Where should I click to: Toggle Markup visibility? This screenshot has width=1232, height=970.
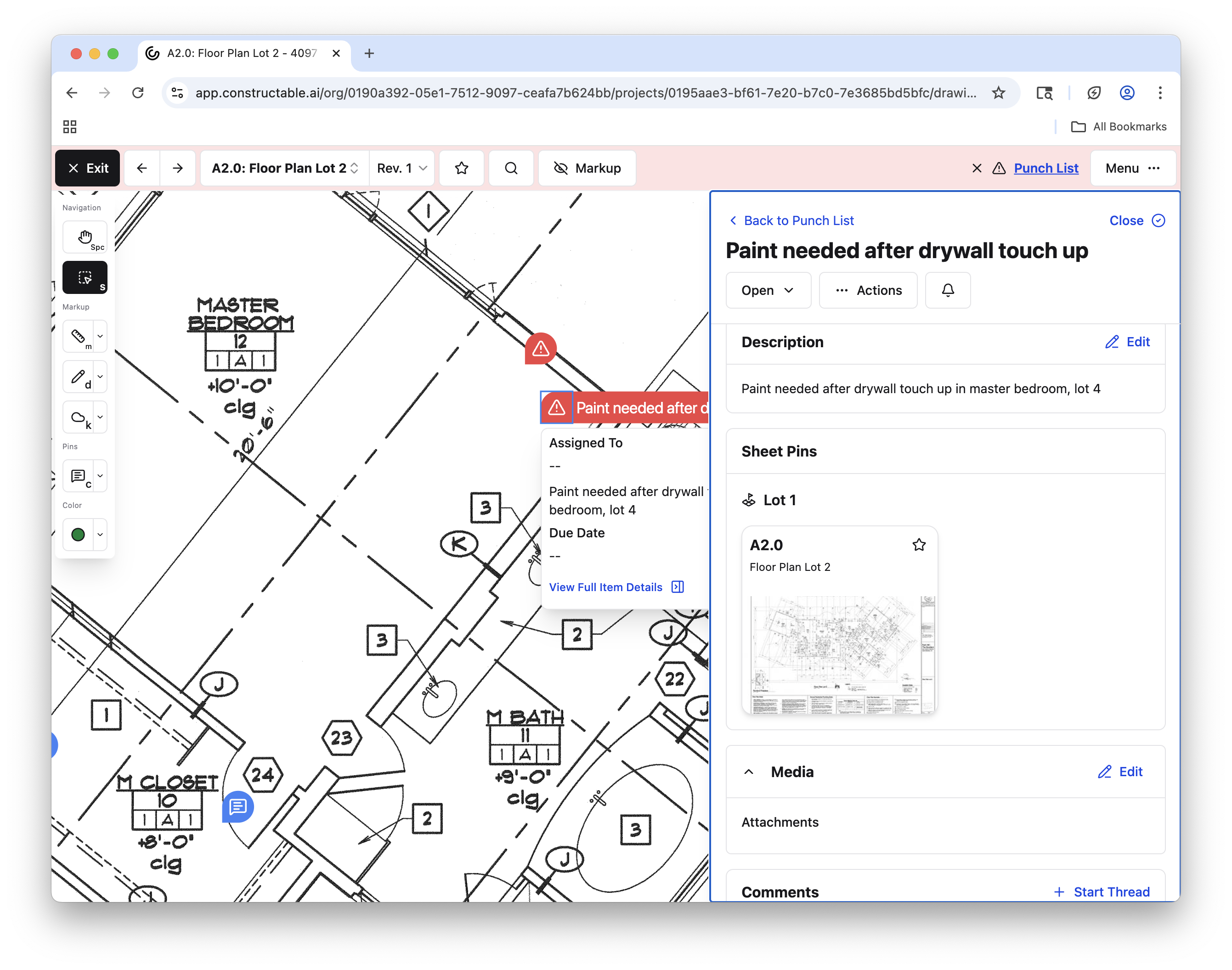click(588, 168)
